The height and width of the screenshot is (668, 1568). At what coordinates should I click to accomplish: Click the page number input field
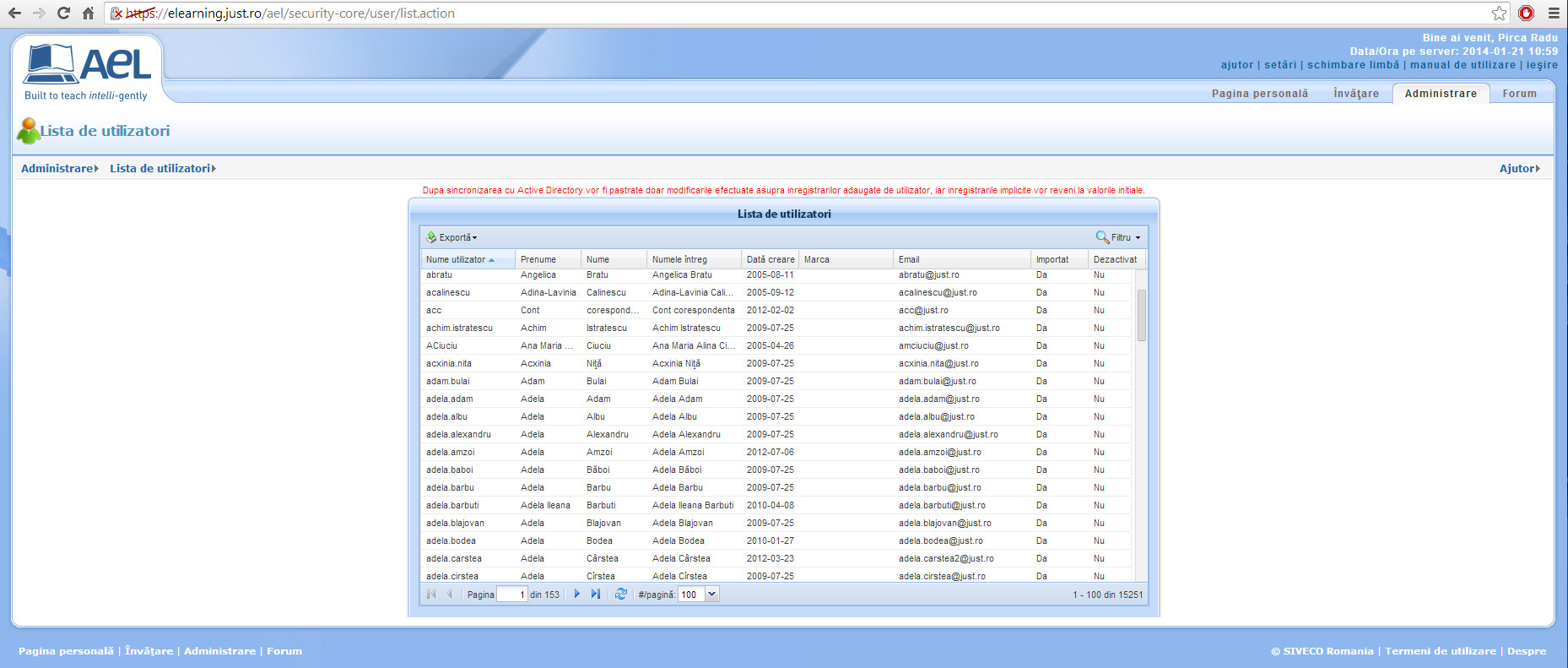(x=512, y=595)
